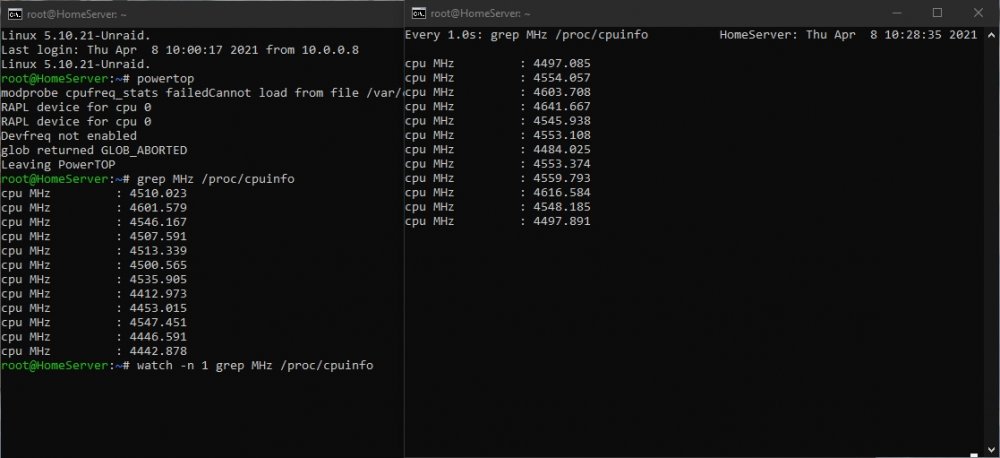Click the right terminal window's console icon
The height and width of the screenshot is (458, 1000).
[x=418, y=13]
